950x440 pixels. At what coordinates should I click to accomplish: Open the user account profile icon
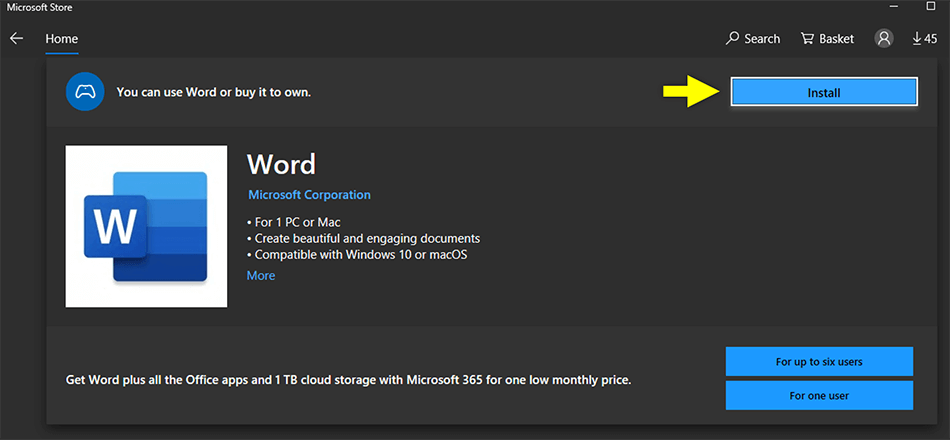(x=884, y=39)
